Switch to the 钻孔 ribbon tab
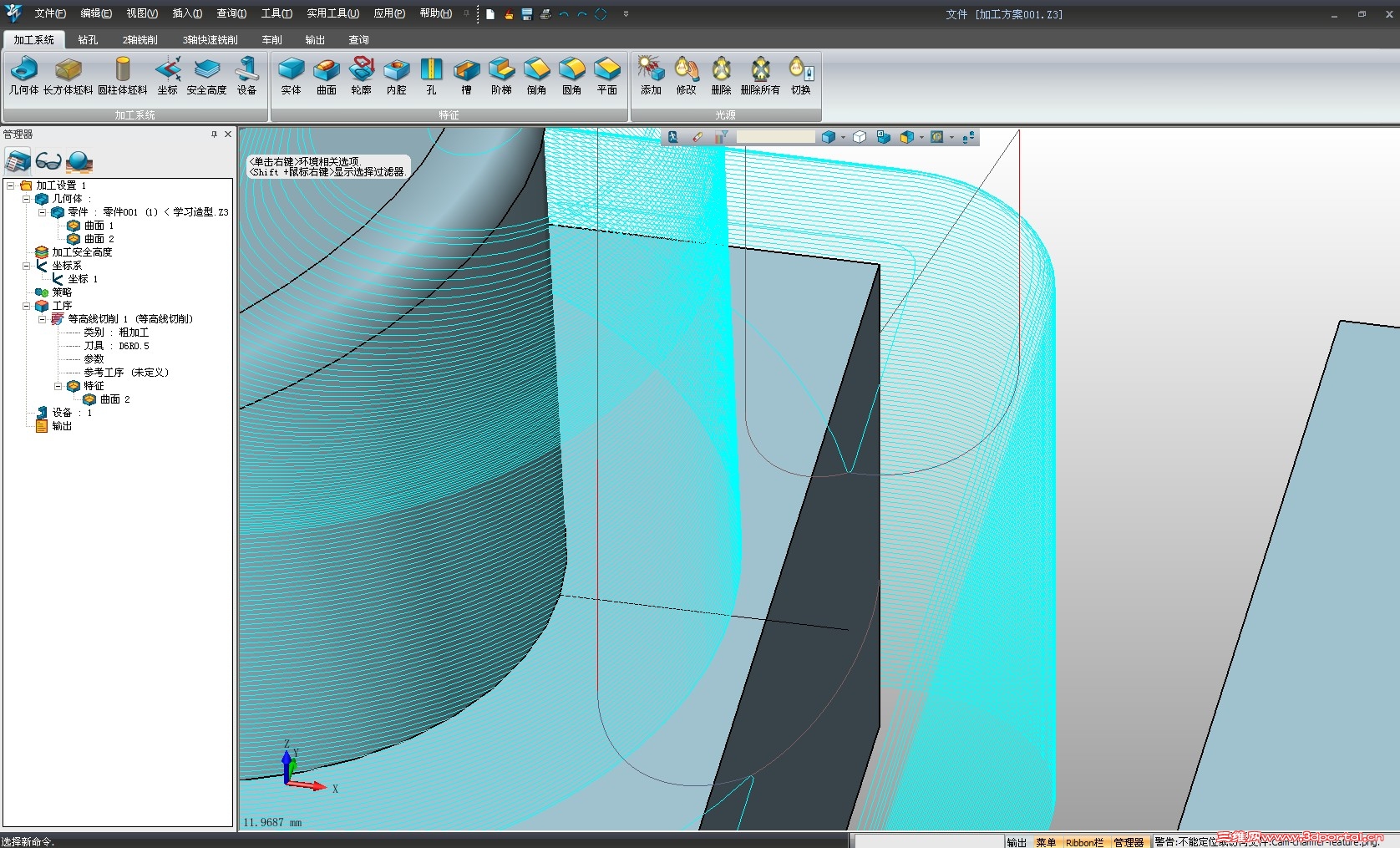Image resolution: width=1400 pixels, height=848 pixels. click(88, 39)
